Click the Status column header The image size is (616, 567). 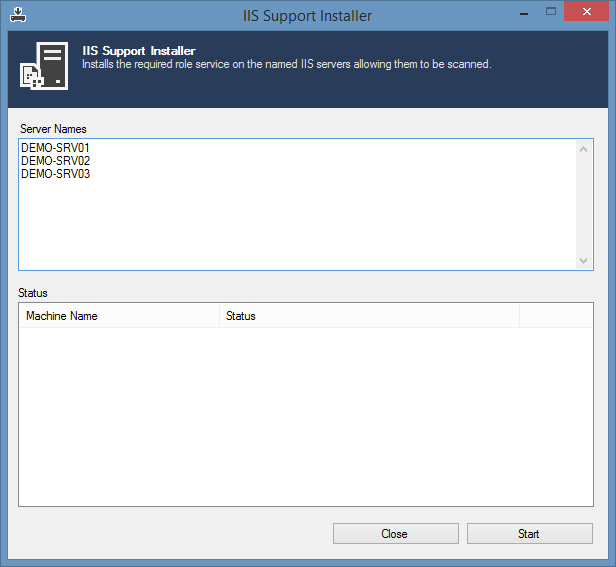(369, 316)
